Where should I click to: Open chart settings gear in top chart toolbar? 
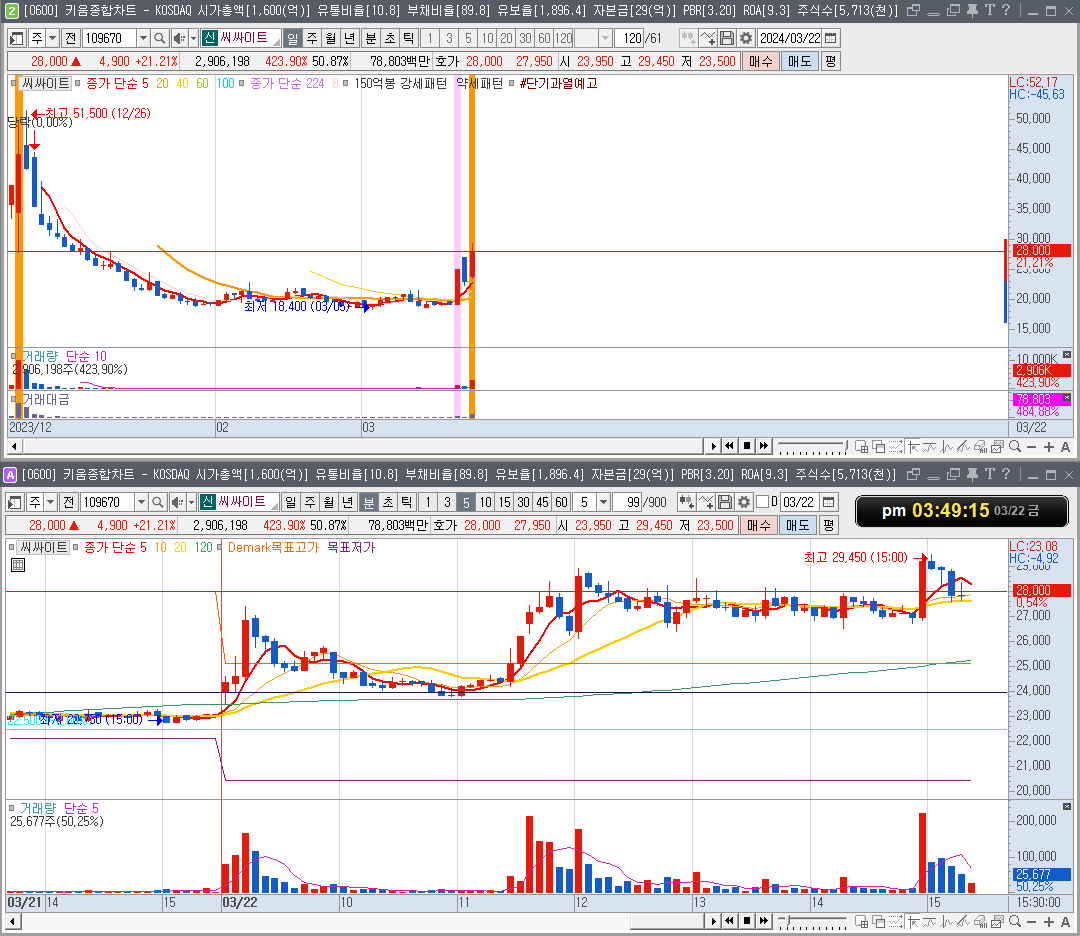coord(746,38)
